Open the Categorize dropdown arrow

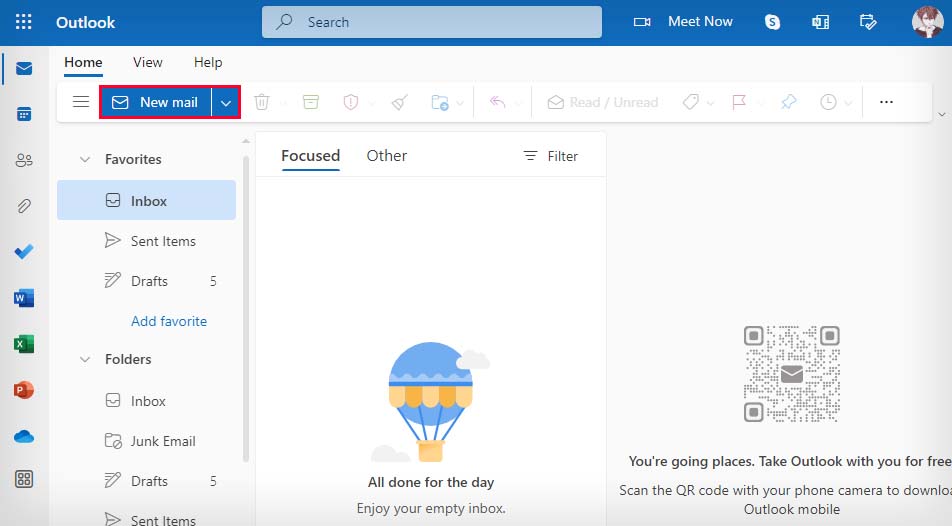(710, 103)
